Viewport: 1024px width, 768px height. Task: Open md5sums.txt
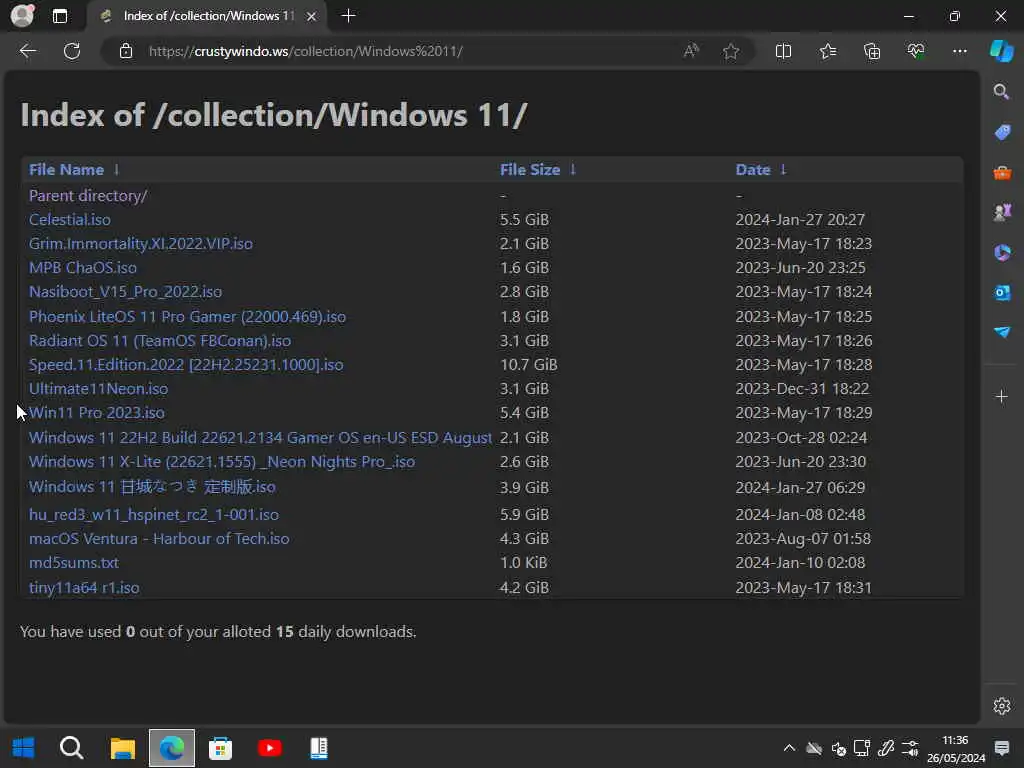tap(74, 563)
